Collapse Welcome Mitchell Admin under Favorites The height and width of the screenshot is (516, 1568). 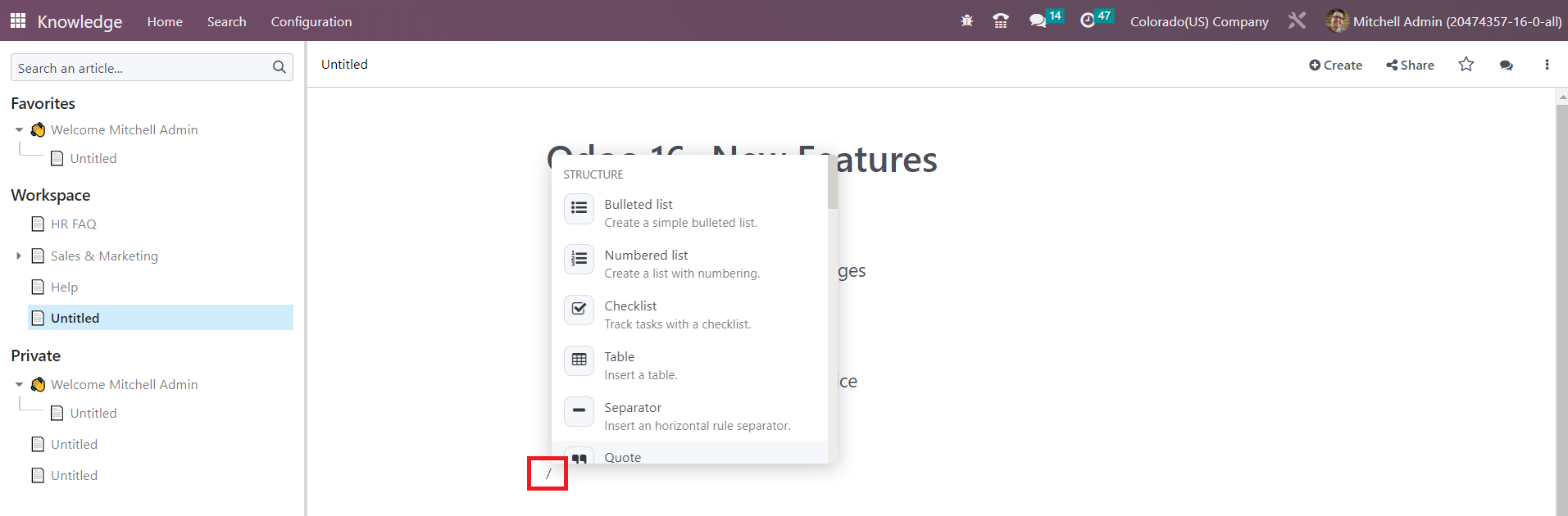tap(19, 129)
